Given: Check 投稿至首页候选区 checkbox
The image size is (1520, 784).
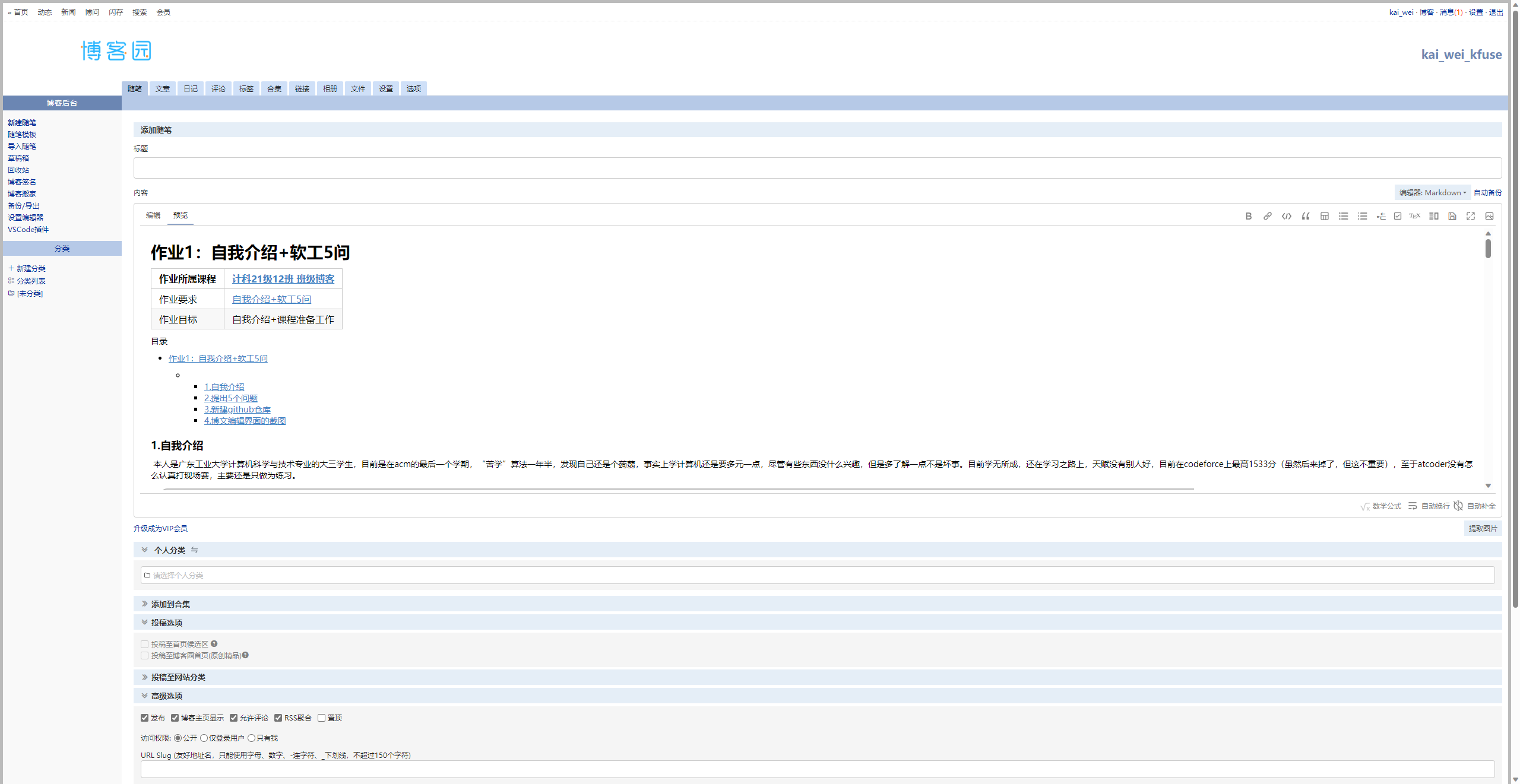Looking at the screenshot, I should point(144,644).
